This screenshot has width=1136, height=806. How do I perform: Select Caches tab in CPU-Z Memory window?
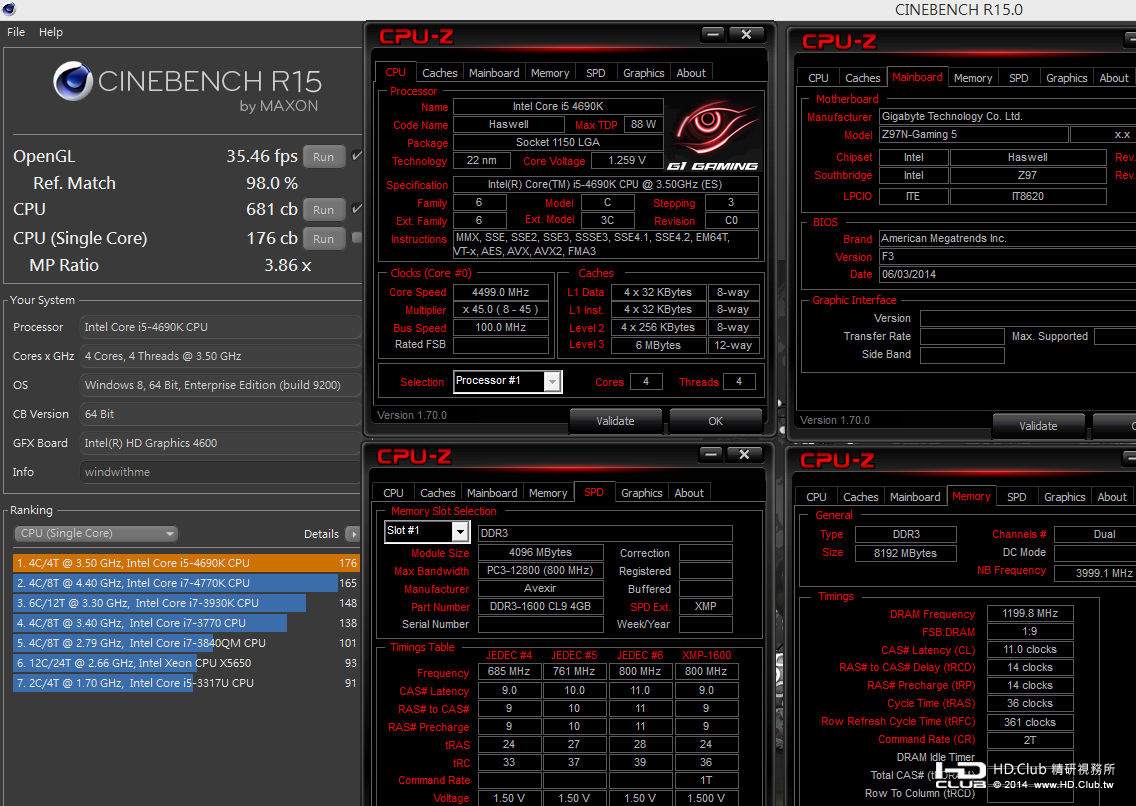(861, 497)
